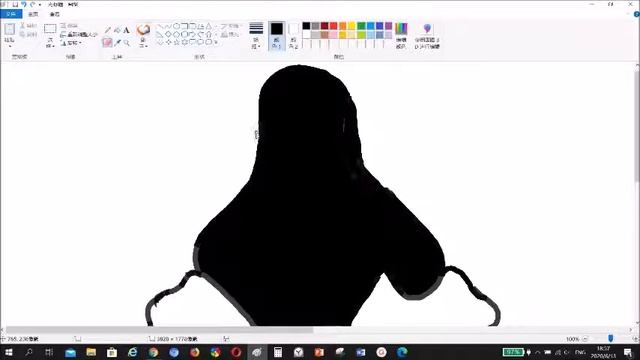Pick the purple palette color
The height and width of the screenshot is (360, 640).
tap(389, 26)
